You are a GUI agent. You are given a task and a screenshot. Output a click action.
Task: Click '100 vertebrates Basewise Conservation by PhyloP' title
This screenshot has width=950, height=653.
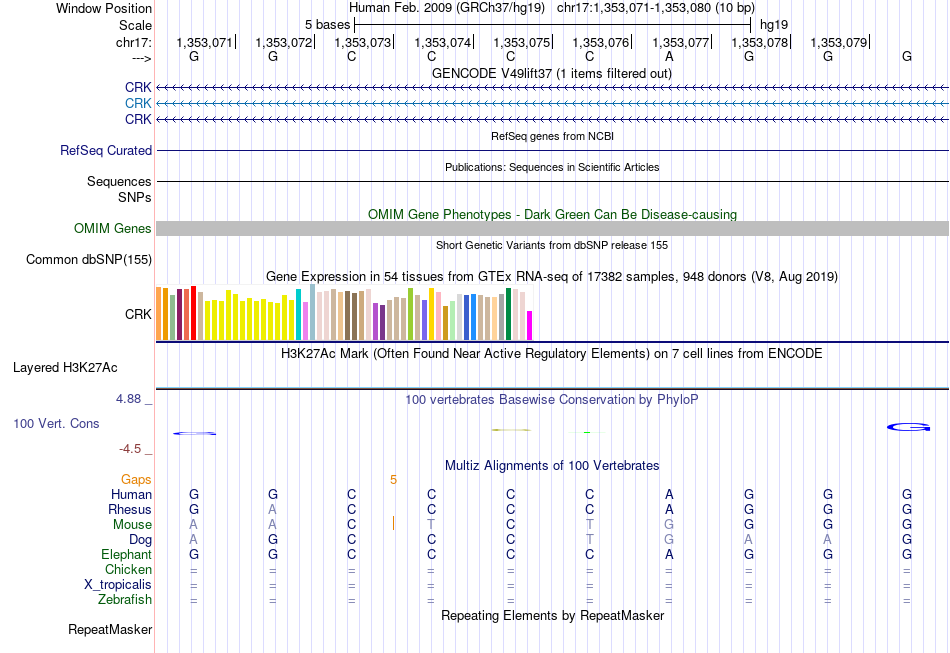[552, 400]
